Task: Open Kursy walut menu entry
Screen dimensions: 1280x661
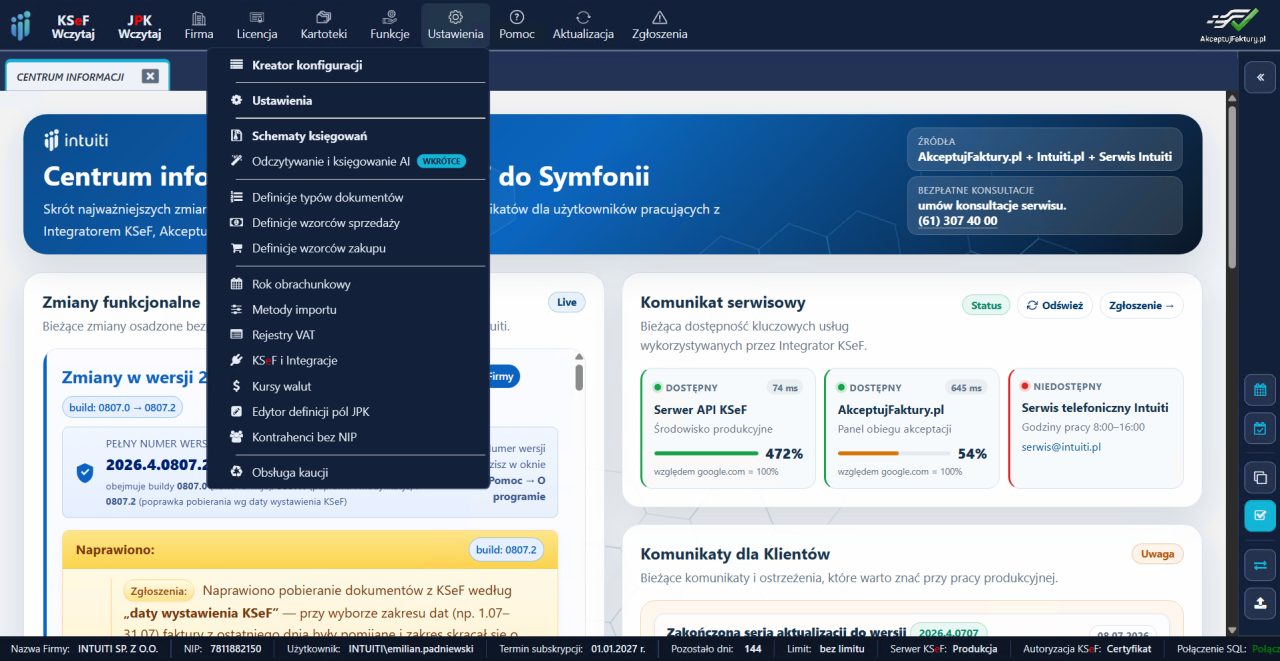Action: point(347,386)
